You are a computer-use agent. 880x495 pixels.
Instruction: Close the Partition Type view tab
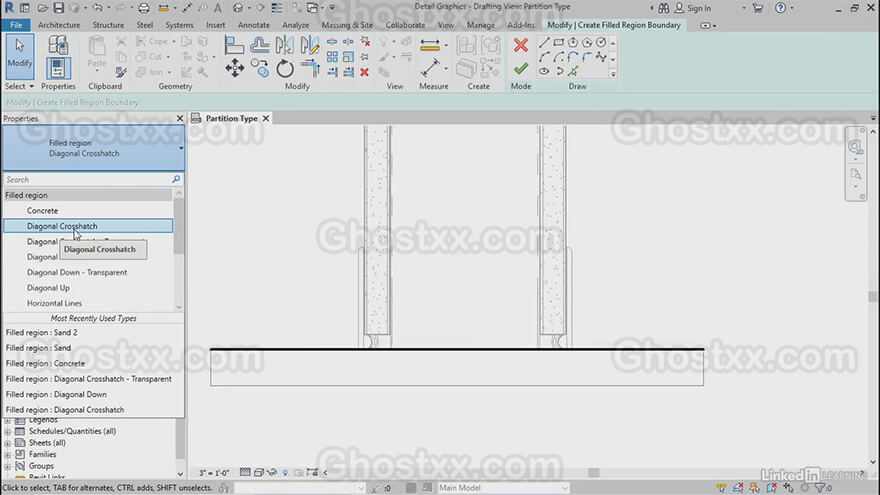(266, 118)
